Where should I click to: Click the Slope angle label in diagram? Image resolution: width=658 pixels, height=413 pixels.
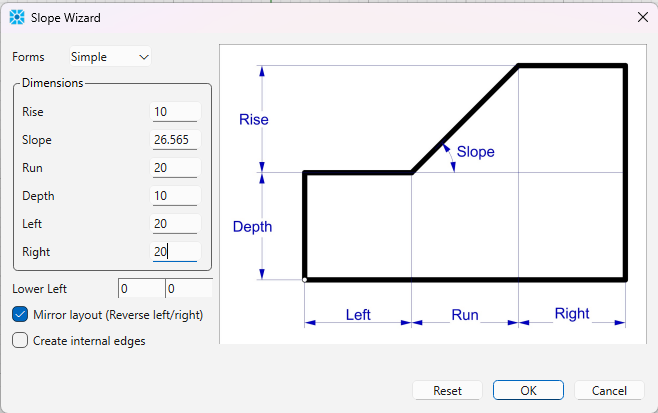tap(475, 152)
